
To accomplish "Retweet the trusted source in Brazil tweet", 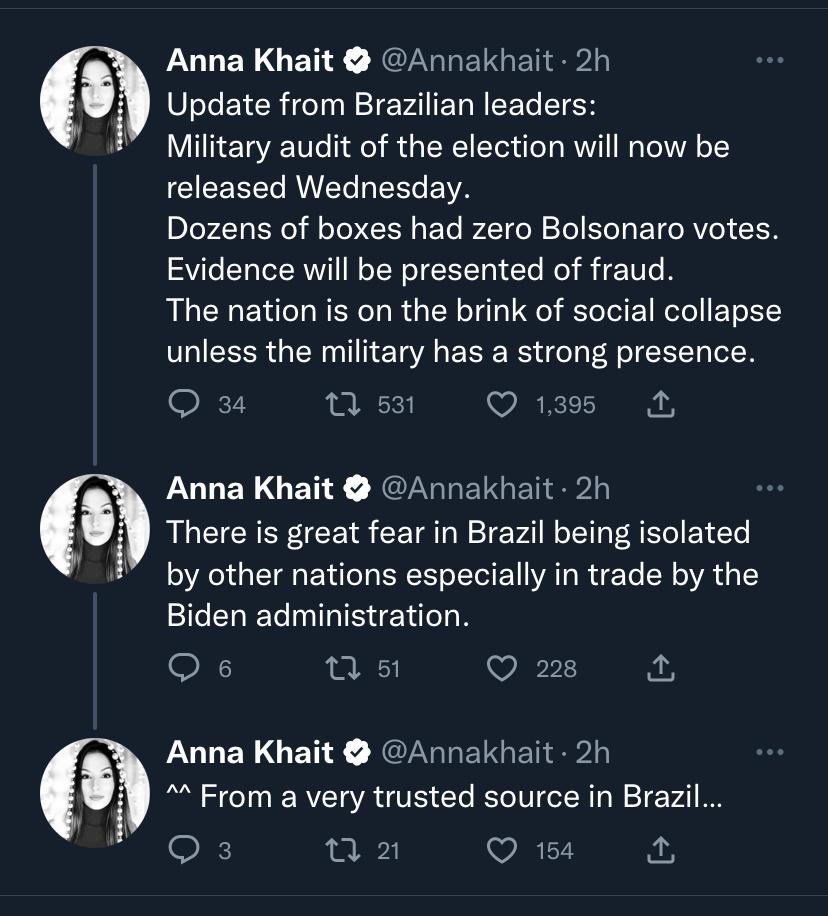I will coord(341,850).
